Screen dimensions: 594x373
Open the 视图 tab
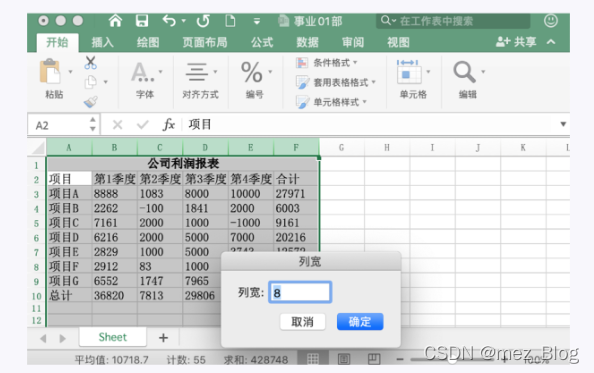pyautogui.click(x=398, y=42)
